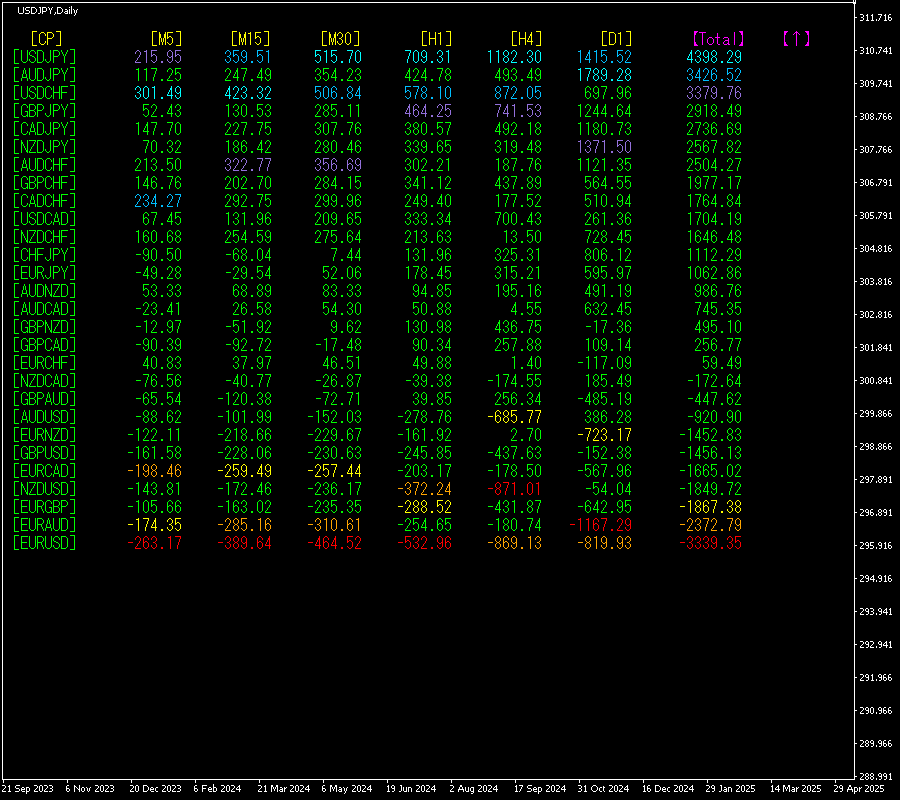This screenshot has height=800, width=900.
Task: Select the [GBPCAD] pair label
Action: (x=44, y=345)
